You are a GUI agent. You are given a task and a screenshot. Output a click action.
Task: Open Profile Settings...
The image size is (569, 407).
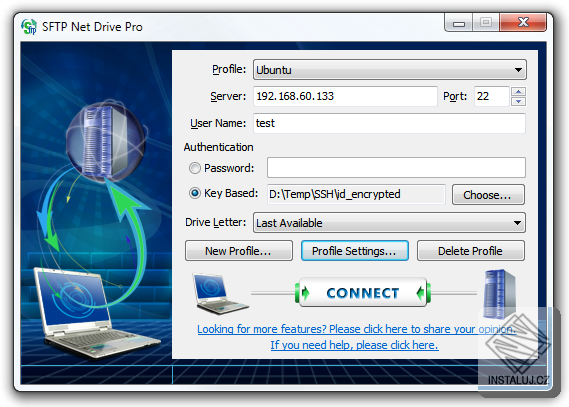(355, 251)
